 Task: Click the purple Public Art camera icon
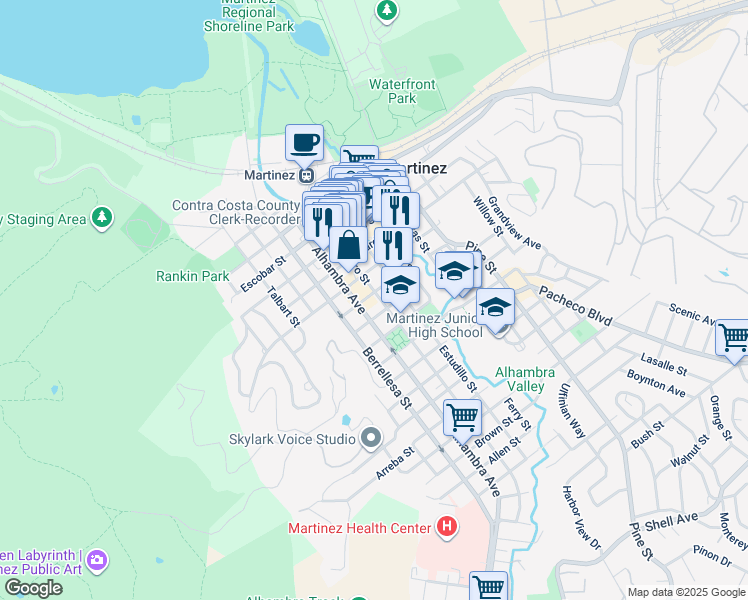[96, 558]
